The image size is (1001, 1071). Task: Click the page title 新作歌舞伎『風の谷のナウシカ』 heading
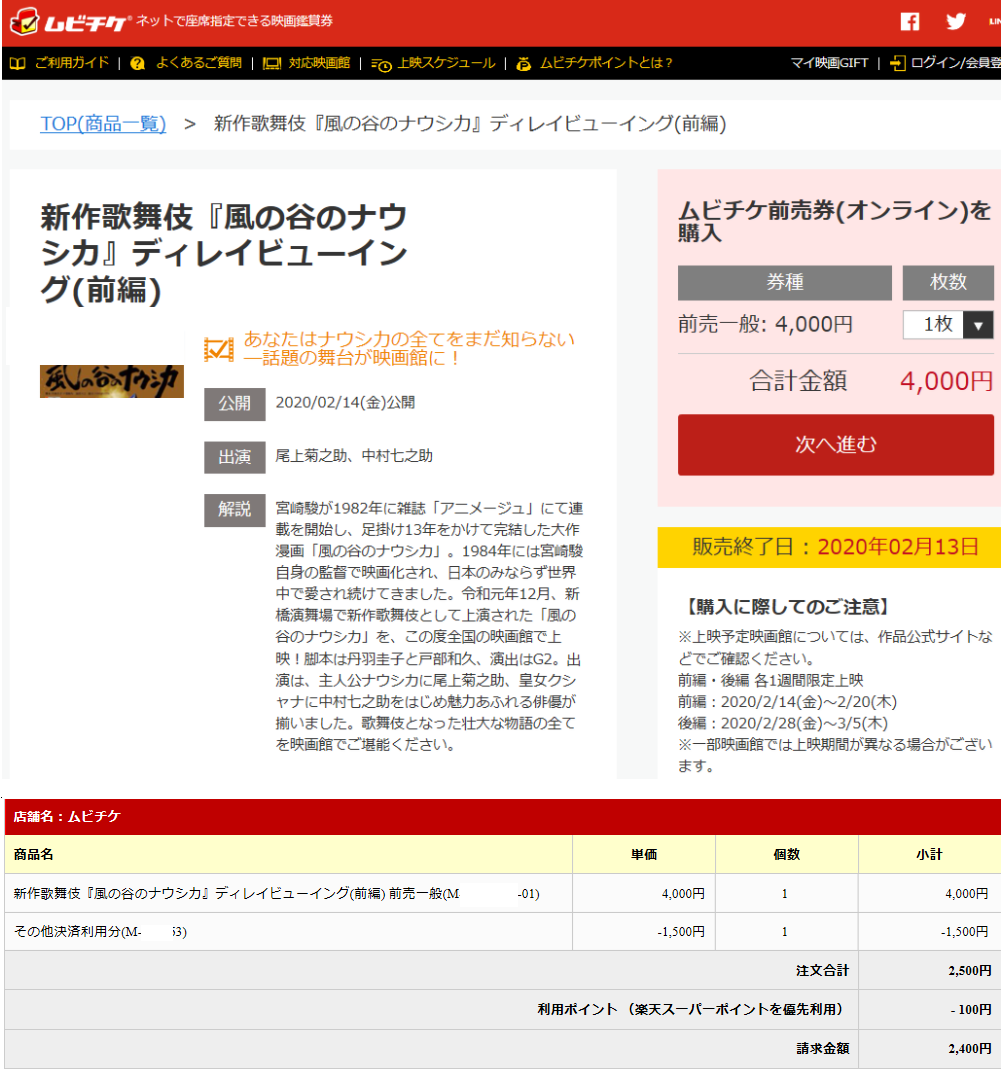tap(224, 253)
